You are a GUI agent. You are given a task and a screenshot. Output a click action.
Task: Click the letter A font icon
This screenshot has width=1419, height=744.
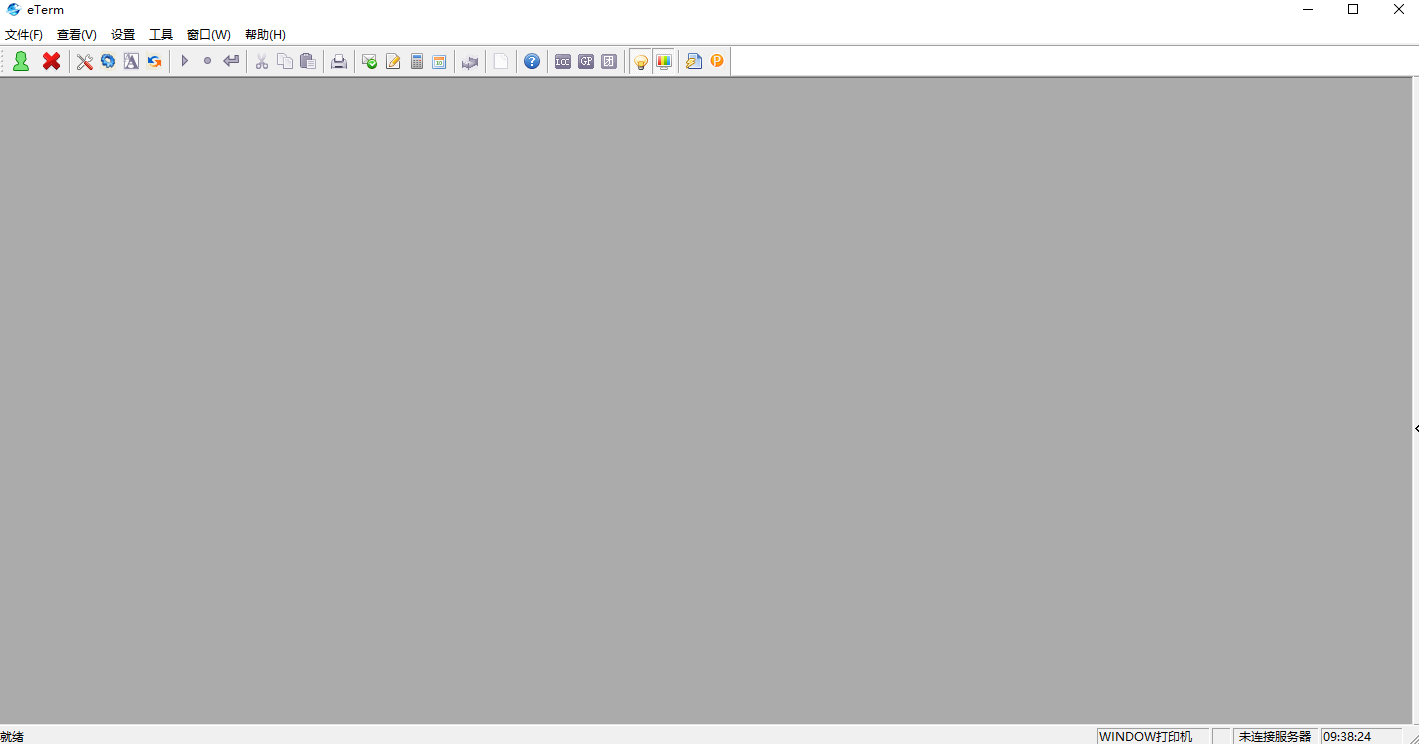[131, 62]
